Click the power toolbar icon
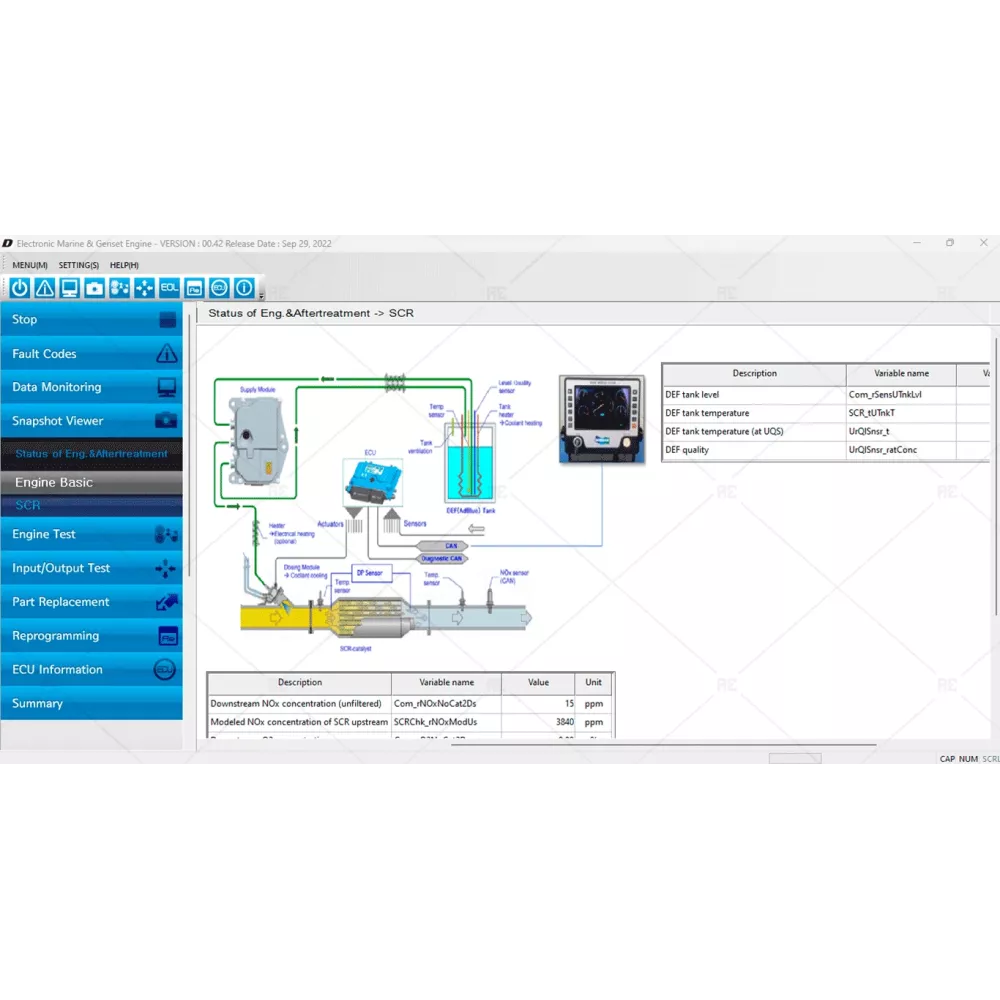The height and width of the screenshot is (1000, 1000). (x=20, y=288)
